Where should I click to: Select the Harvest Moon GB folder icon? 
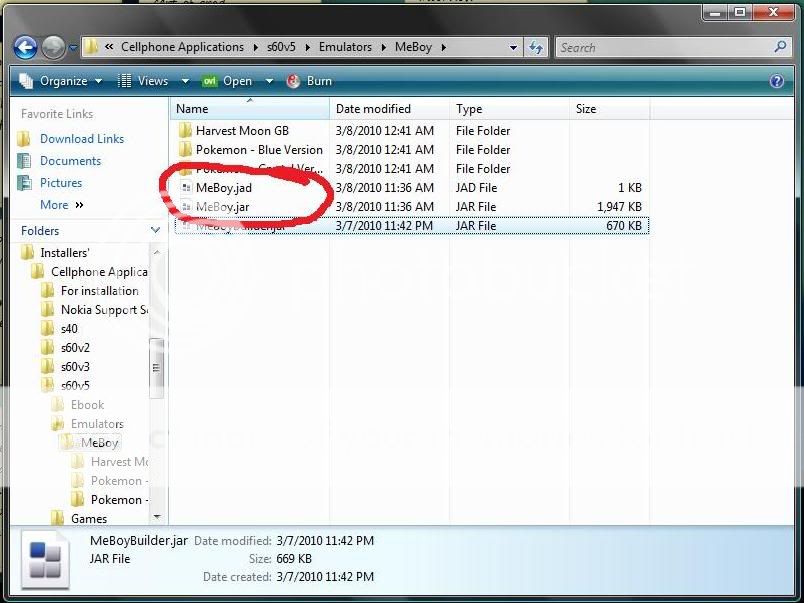coord(185,131)
